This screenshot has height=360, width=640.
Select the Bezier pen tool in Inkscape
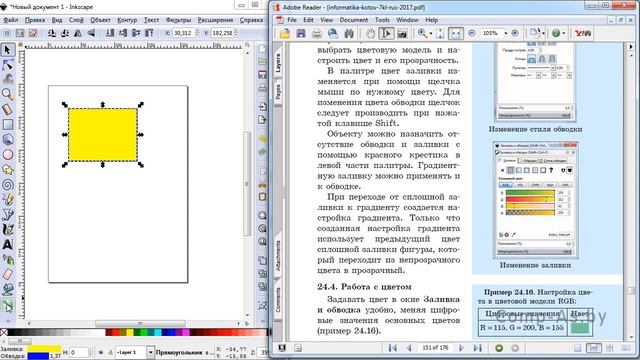[7, 214]
